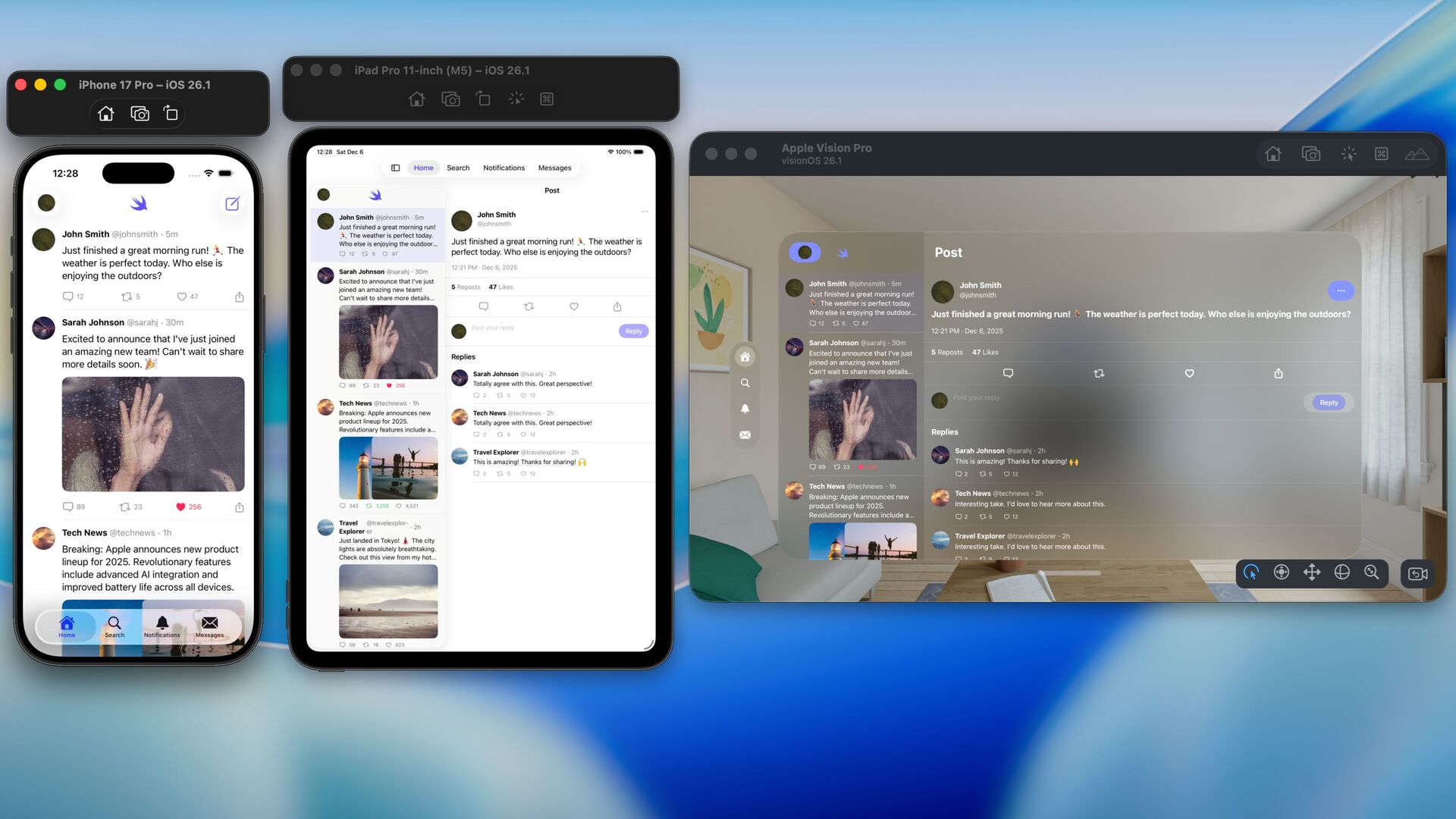Take a screenshot in the iPhone simulator toolbar
1456x819 pixels.
[140, 114]
